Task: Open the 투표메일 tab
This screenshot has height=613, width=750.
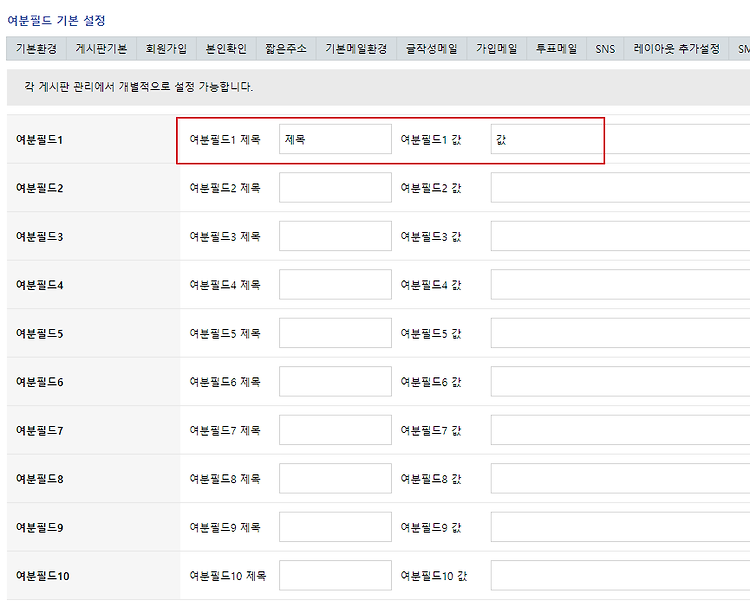Action: pos(557,49)
